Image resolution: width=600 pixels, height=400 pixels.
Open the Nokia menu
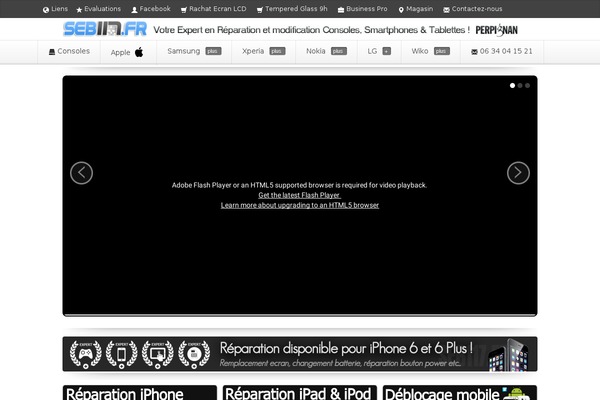click(316, 51)
